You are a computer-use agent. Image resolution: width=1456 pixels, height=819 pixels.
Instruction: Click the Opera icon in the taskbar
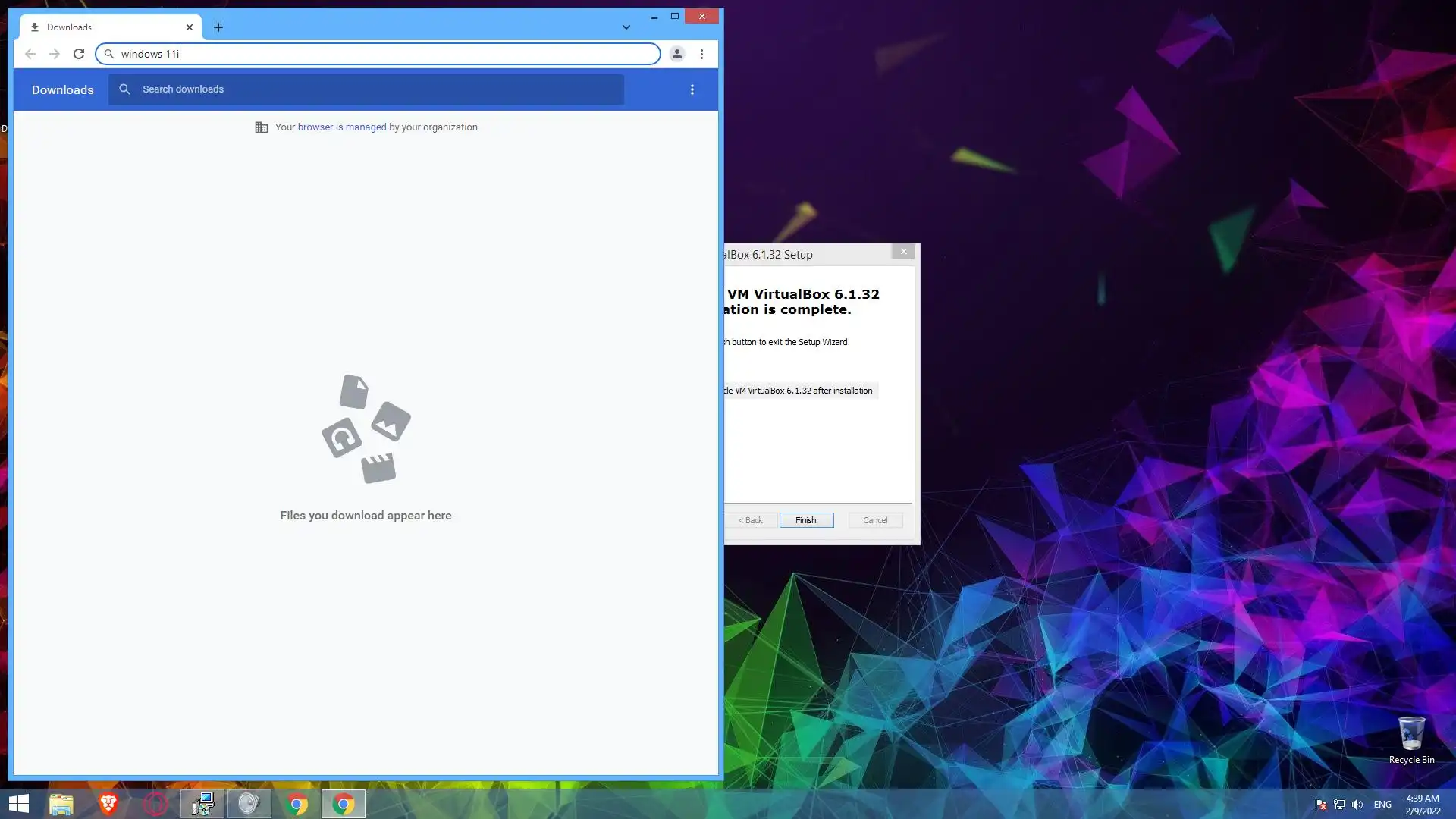pos(155,804)
